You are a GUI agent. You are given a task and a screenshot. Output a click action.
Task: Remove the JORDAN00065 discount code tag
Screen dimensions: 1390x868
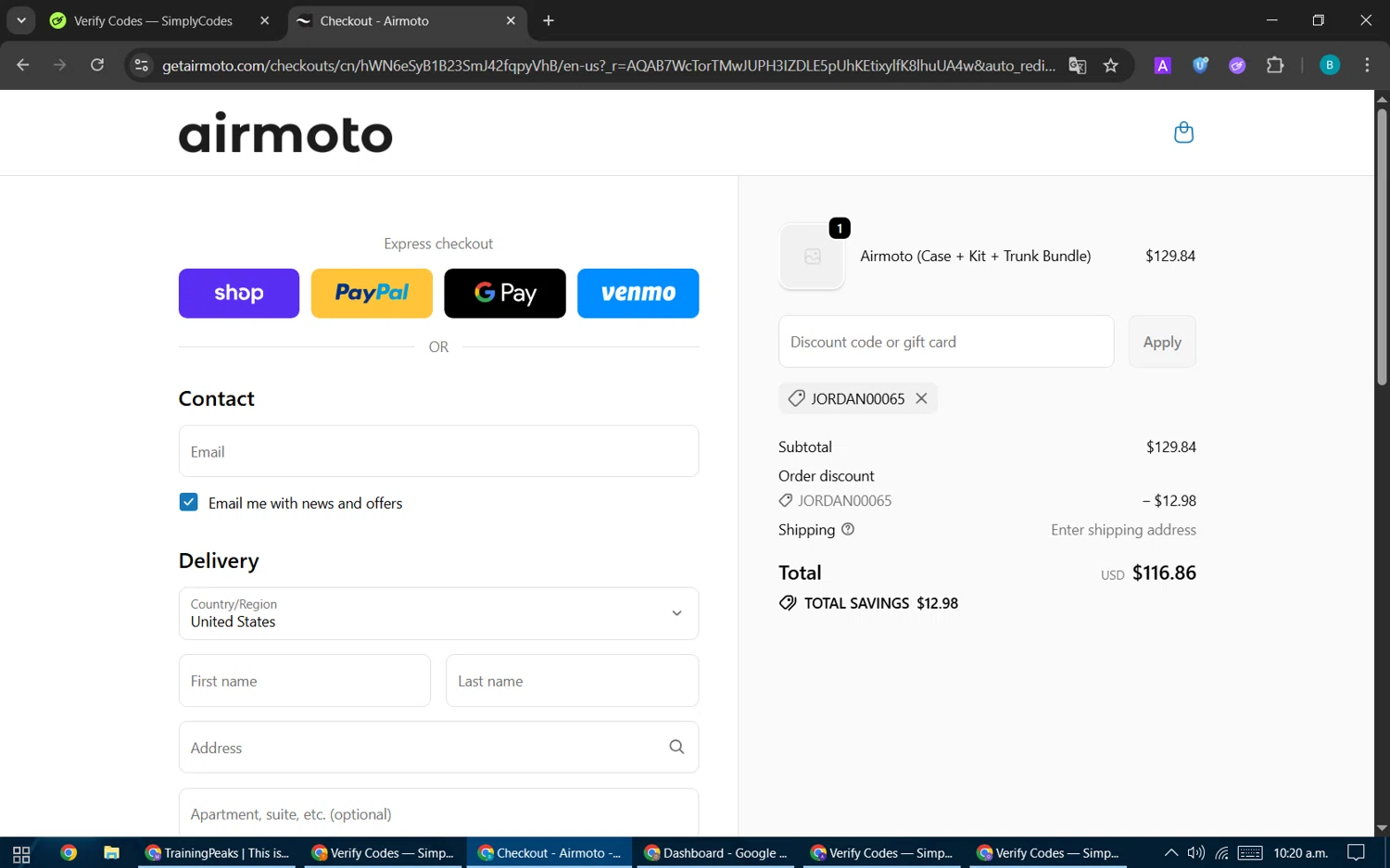(921, 398)
